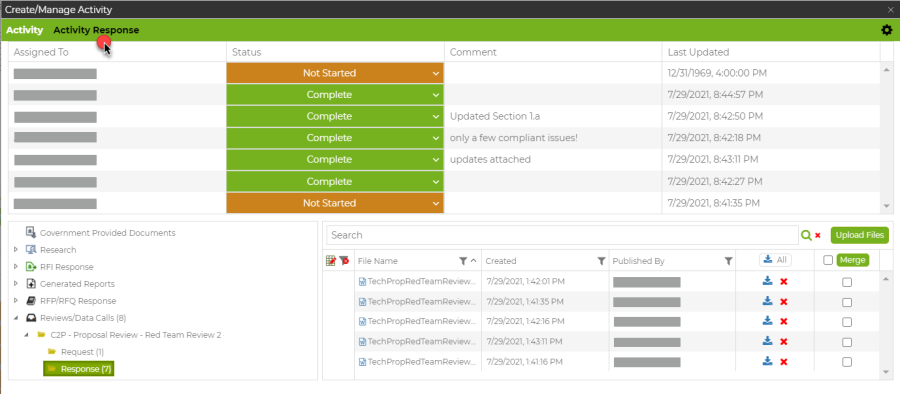The height and width of the screenshot is (394, 900).
Task: Collapse the Reviews/Data Calls (8) node
Action: coord(16,318)
